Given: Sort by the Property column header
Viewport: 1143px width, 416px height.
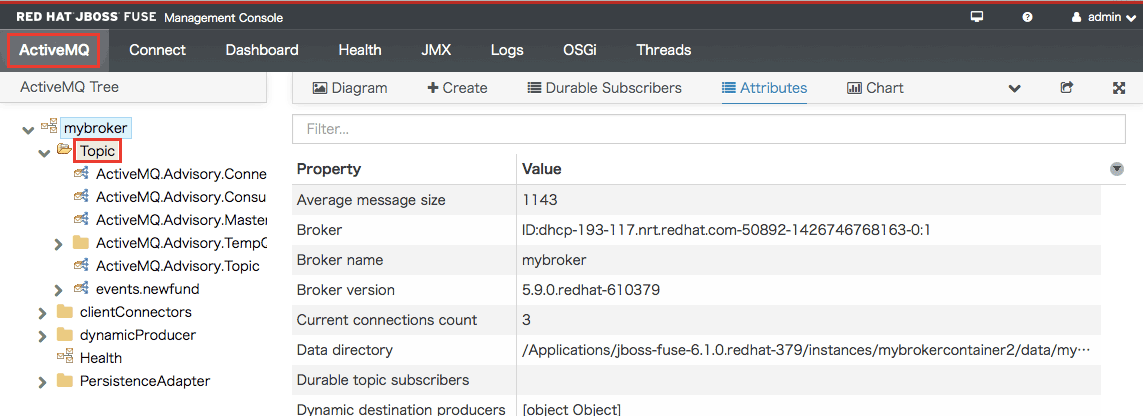Looking at the screenshot, I should click(x=329, y=169).
